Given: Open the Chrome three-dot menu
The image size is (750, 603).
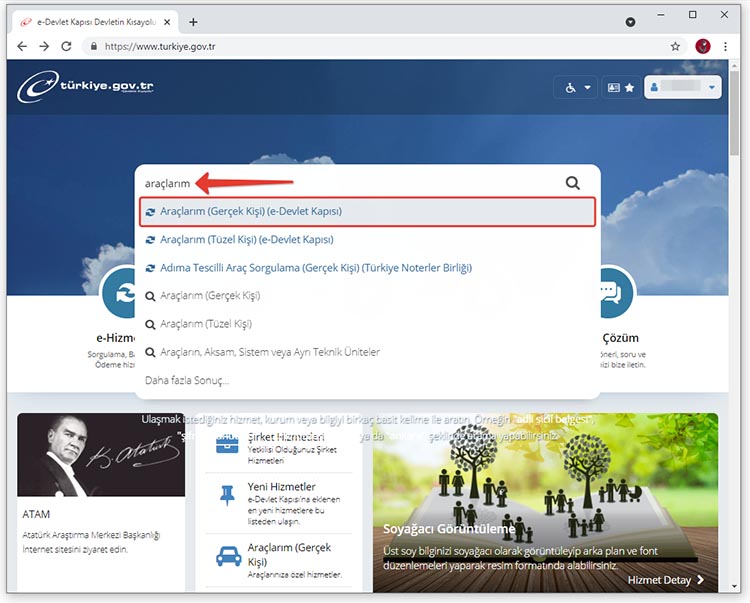Looking at the screenshot, I should click(x=730, y=46).
